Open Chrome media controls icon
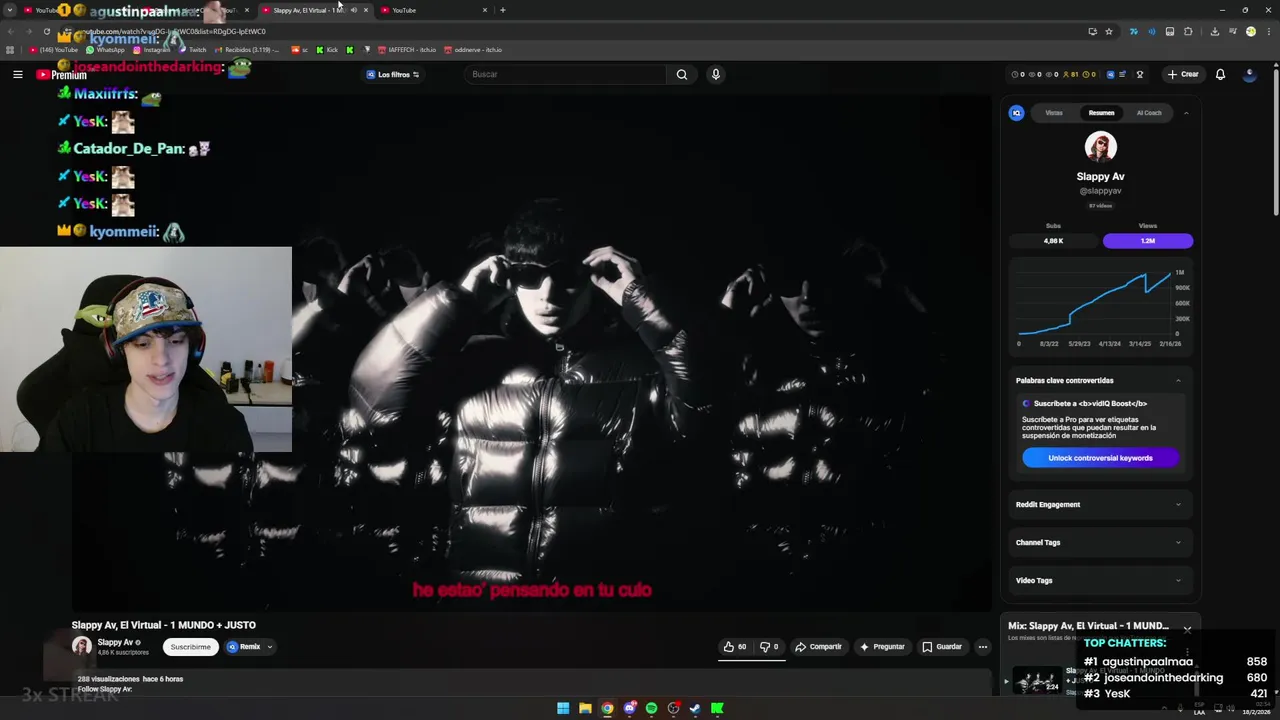 (x=1232, y=31)
